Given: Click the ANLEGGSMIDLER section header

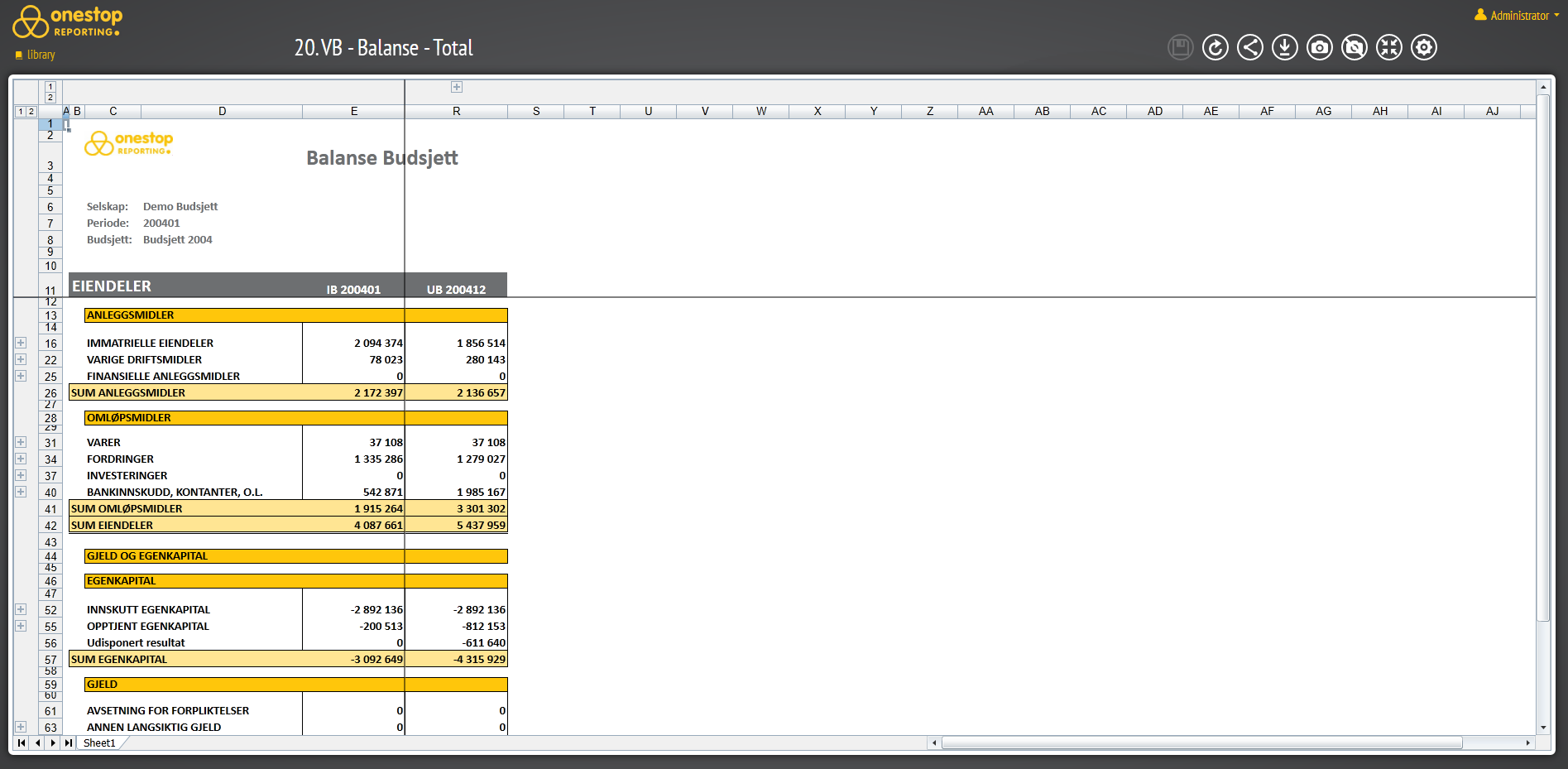Looking at the screenshot, I should click(x=296, y=315).
